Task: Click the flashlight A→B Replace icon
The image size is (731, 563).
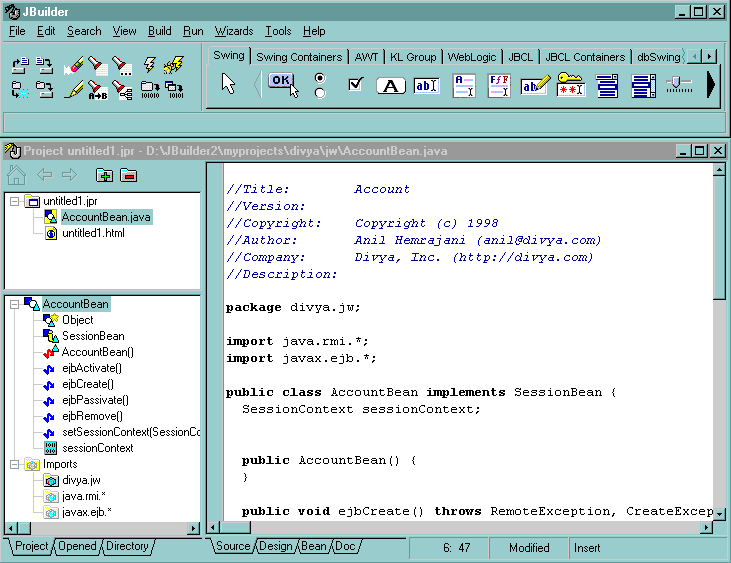Action: [x=98, y=90]
